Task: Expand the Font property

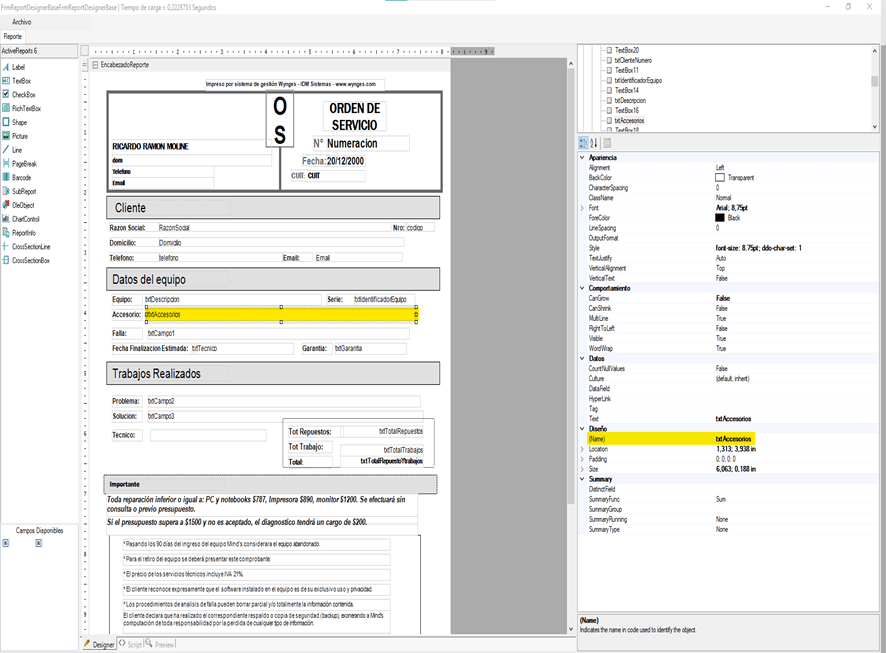Action: [x=583, y=207]
